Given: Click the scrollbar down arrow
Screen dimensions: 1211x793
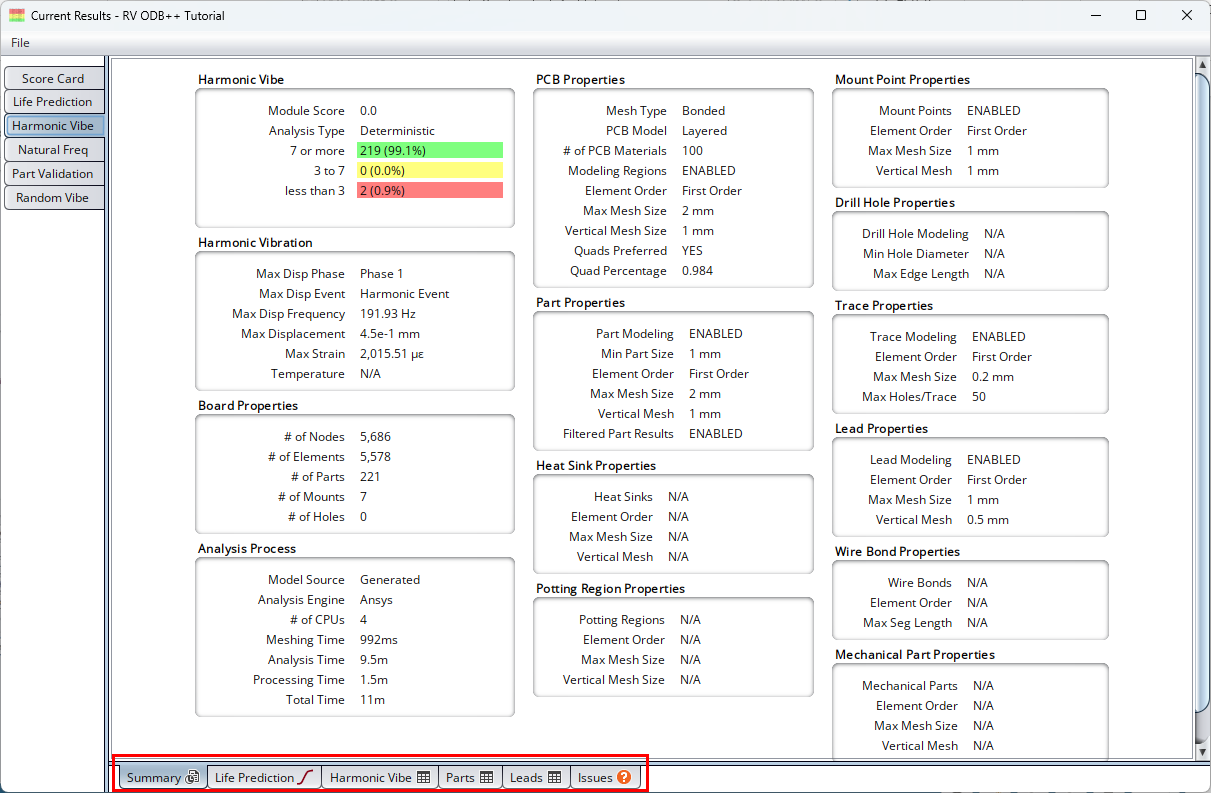Looking at the screenshot, I should click(1201, 752).
